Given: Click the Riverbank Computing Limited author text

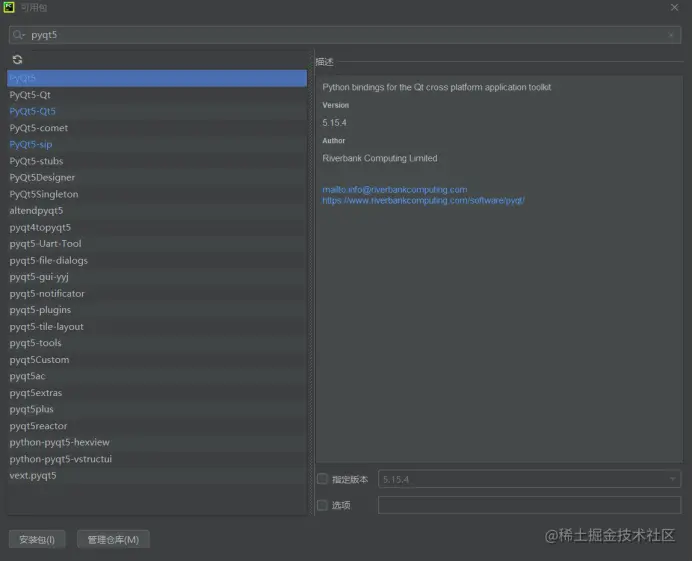Looking at the screenshot, I should click(380, 158).
